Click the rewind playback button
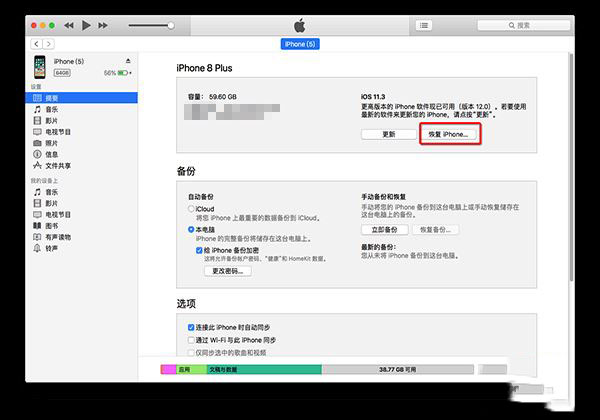This screenshot has height=420, width=600. pyautogui.click(x=68, y=26)
